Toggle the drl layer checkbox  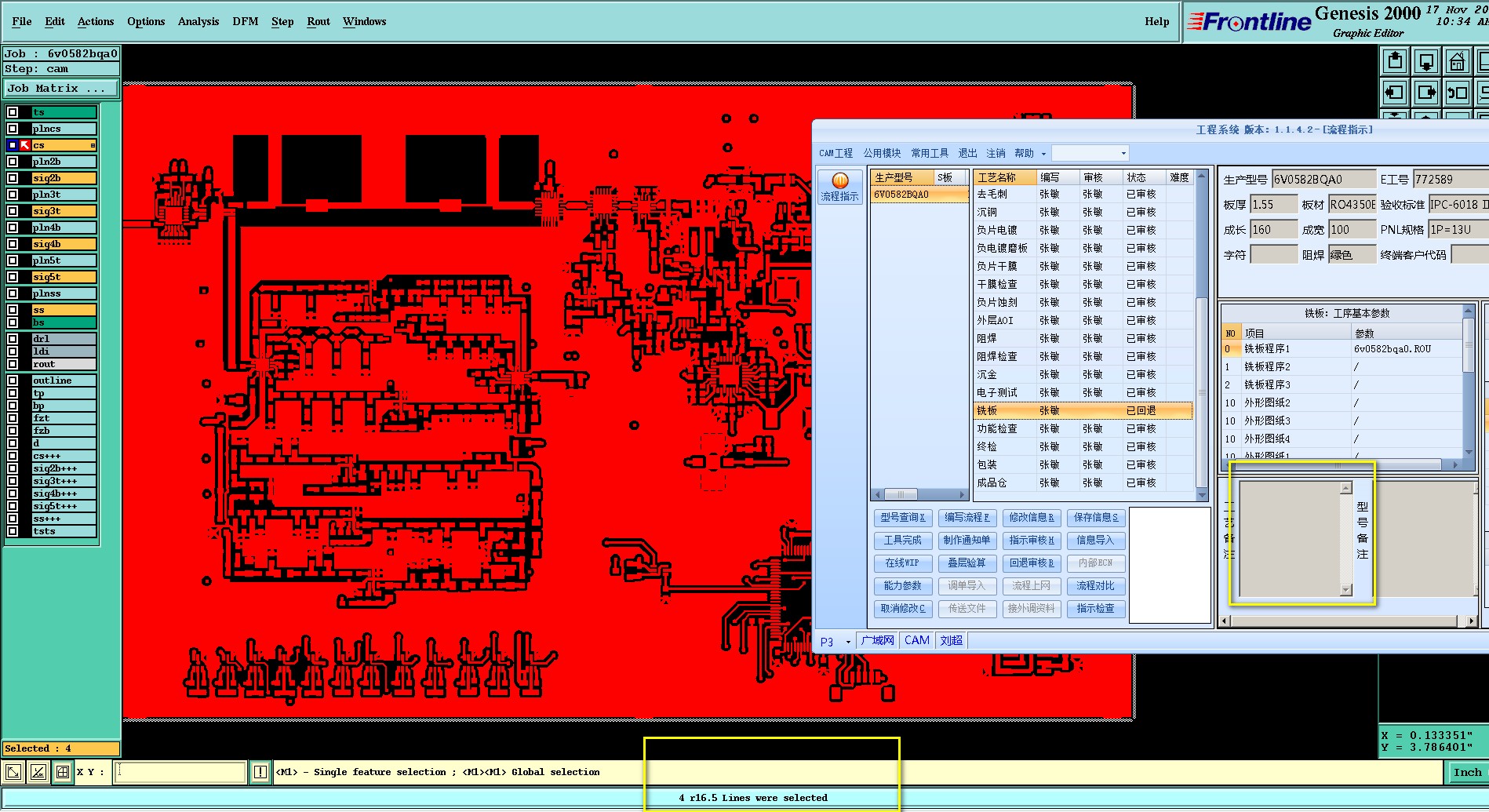click(13, 339)
